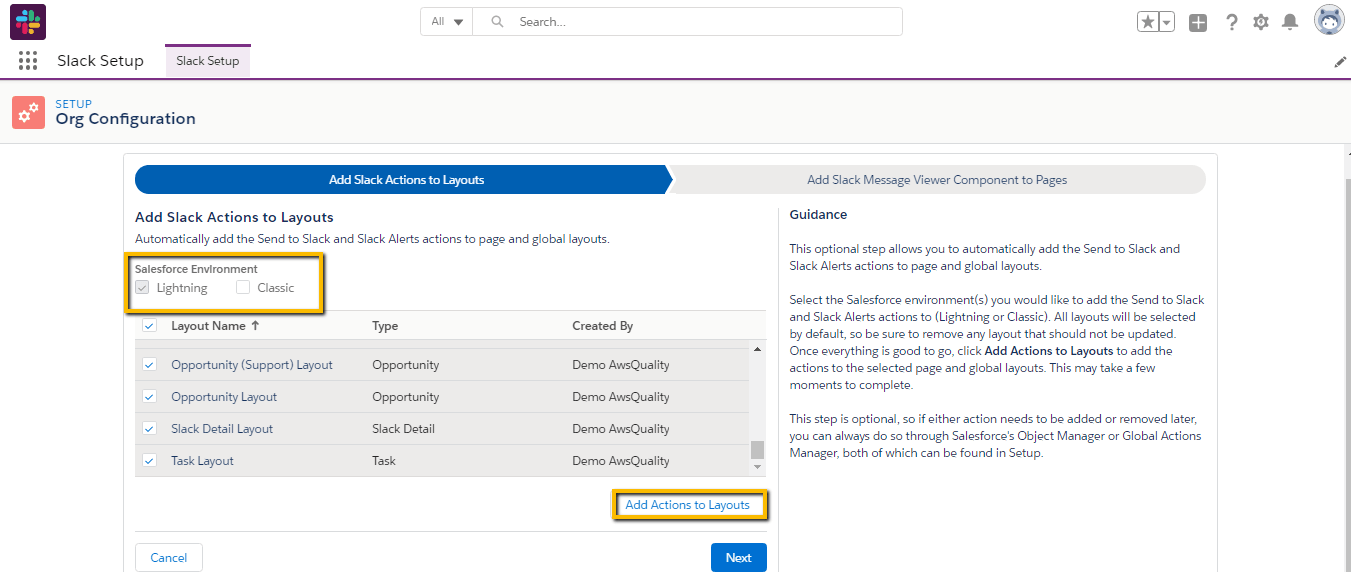Expand the All search scope dropdown

click(x=447, y=22)
